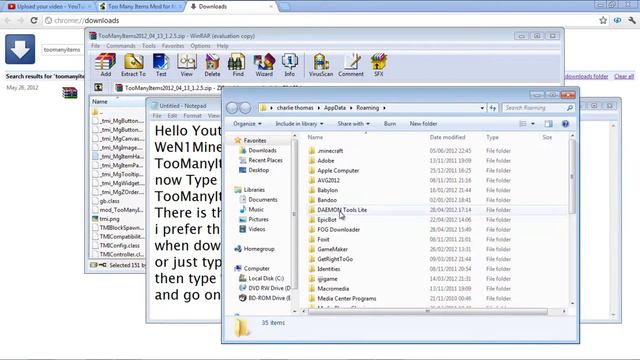Click the downloads folder link in Chrome

click(586, 76)
